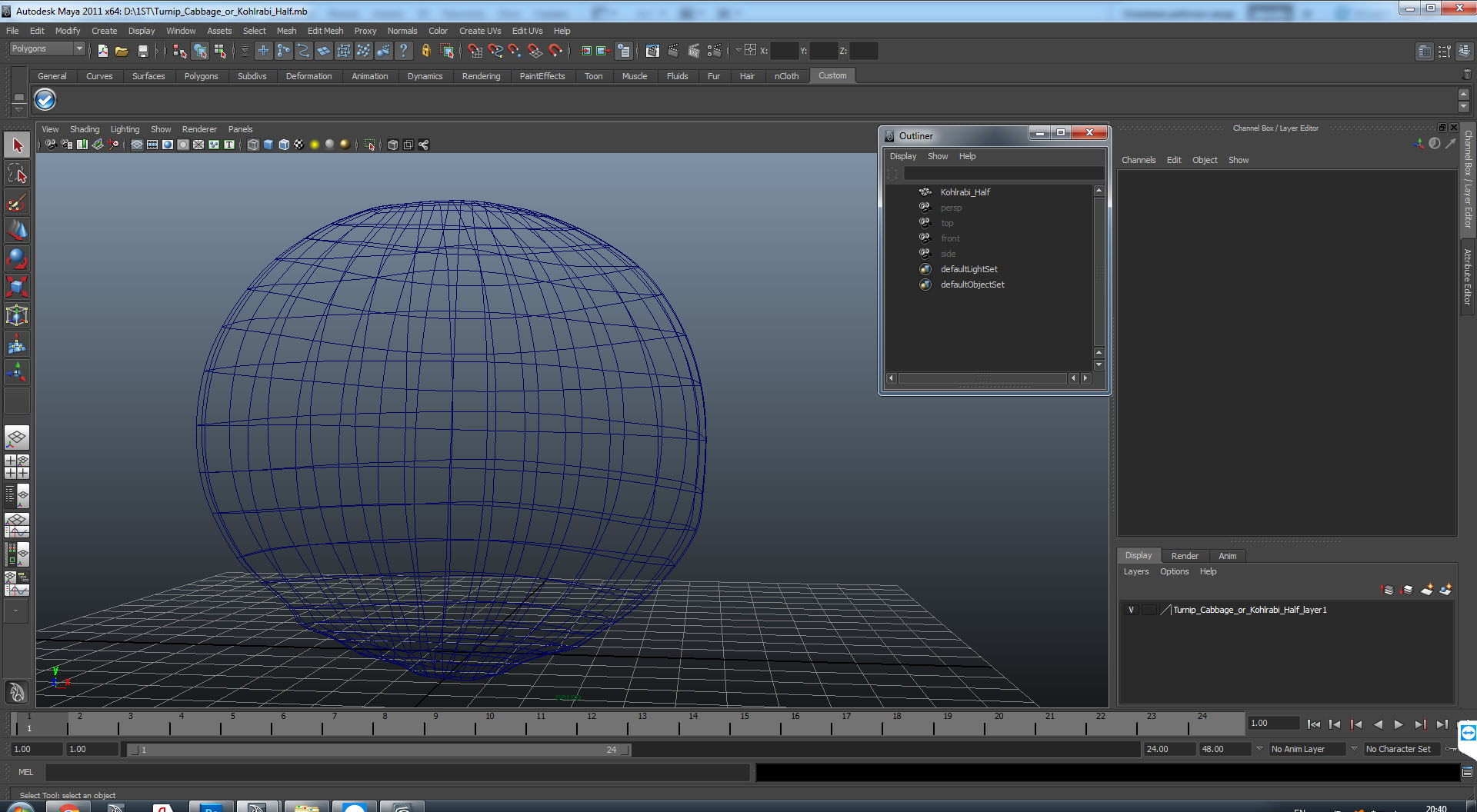This screenshot has width=1477, height=812.
Task: Click the question mark snap help icon
Action: coord(403,51)
